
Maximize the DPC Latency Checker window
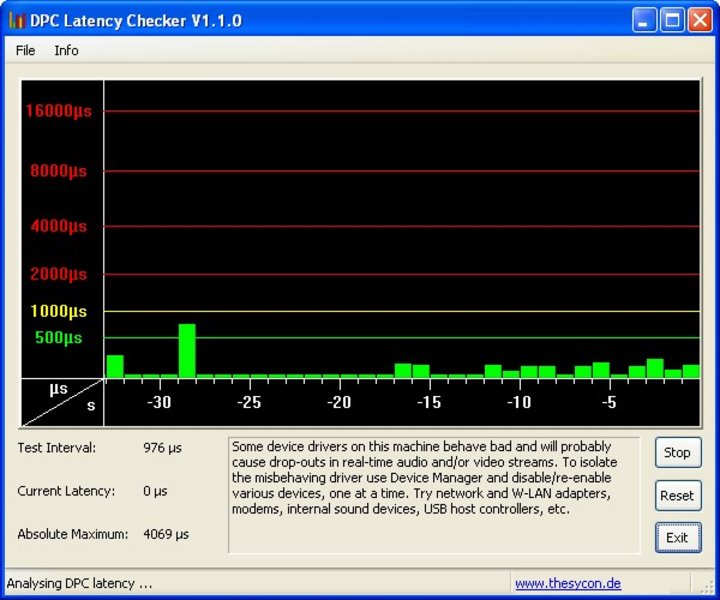click(x=672, y=20)
